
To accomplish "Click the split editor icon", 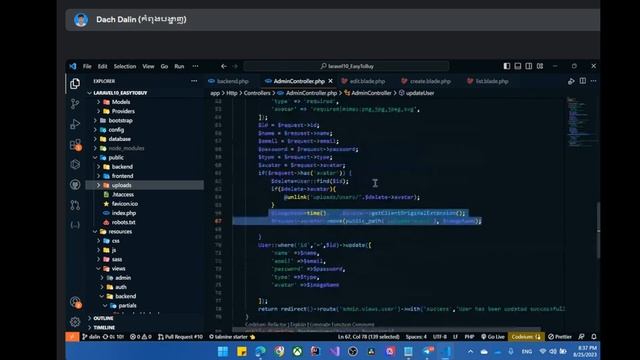I will coord(582,81).
